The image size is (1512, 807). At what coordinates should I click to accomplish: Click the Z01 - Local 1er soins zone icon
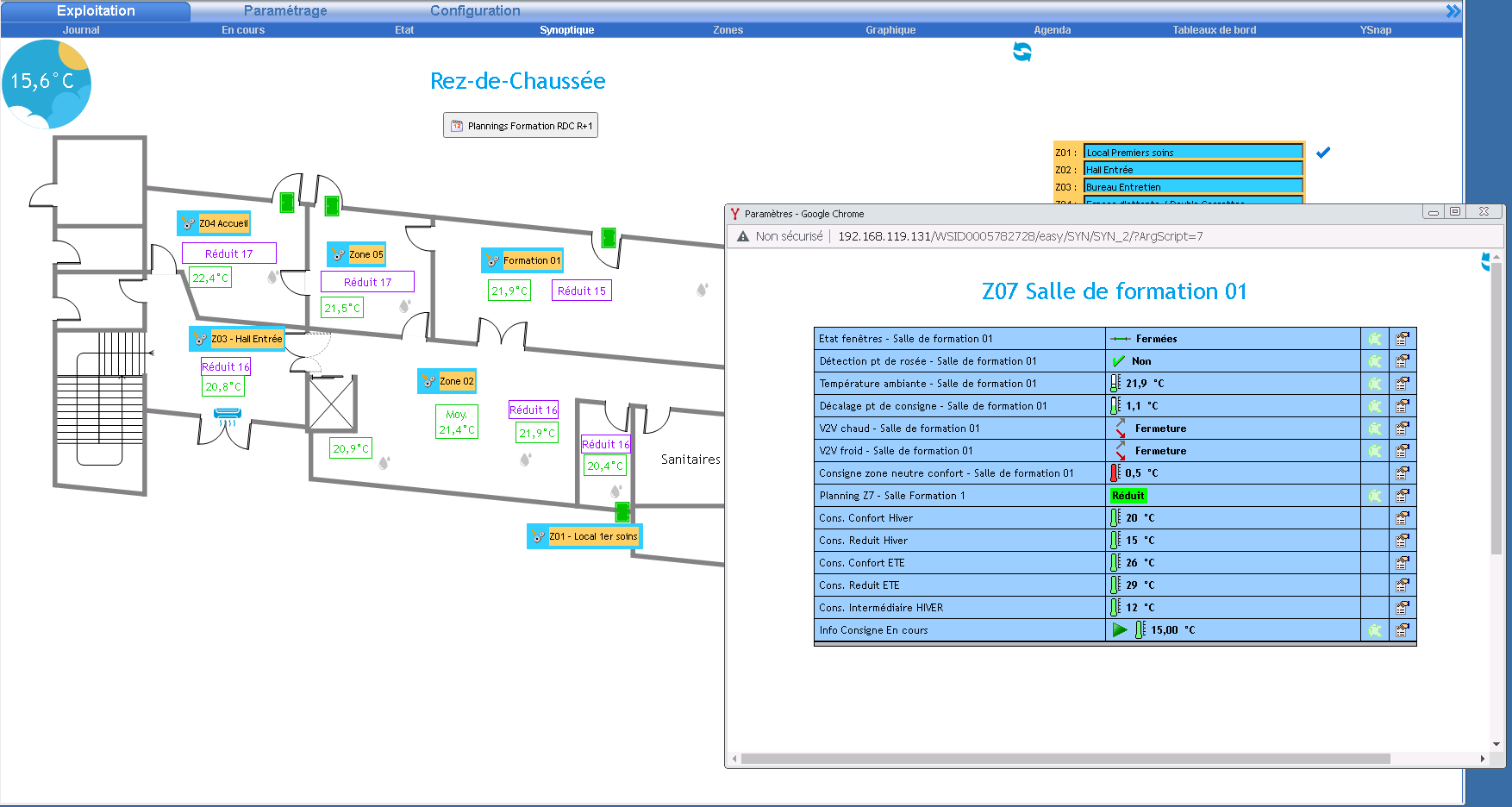[538, 536]
